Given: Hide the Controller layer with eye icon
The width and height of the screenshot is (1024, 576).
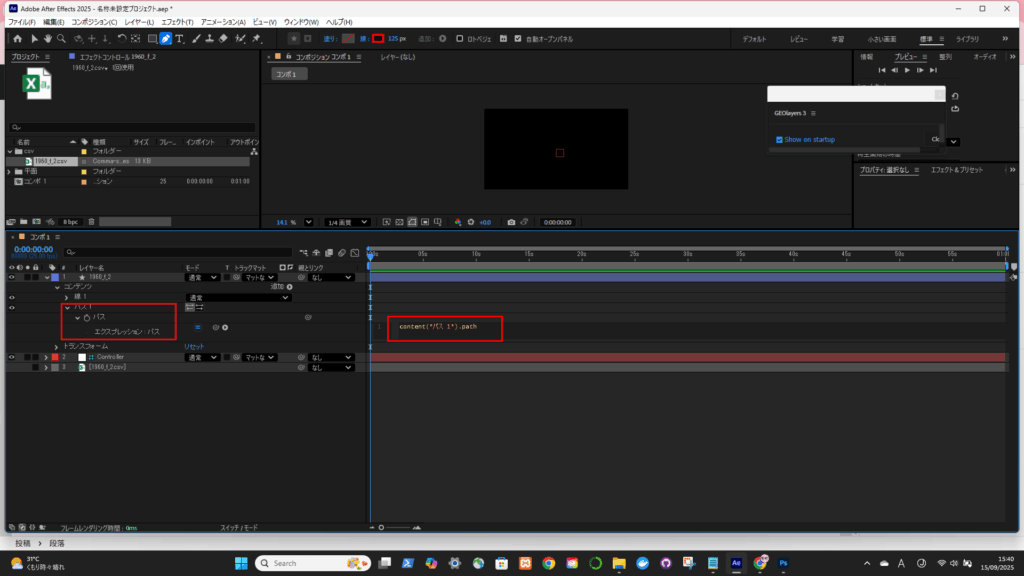Looking at the screenshot, I should coord(12,357).
